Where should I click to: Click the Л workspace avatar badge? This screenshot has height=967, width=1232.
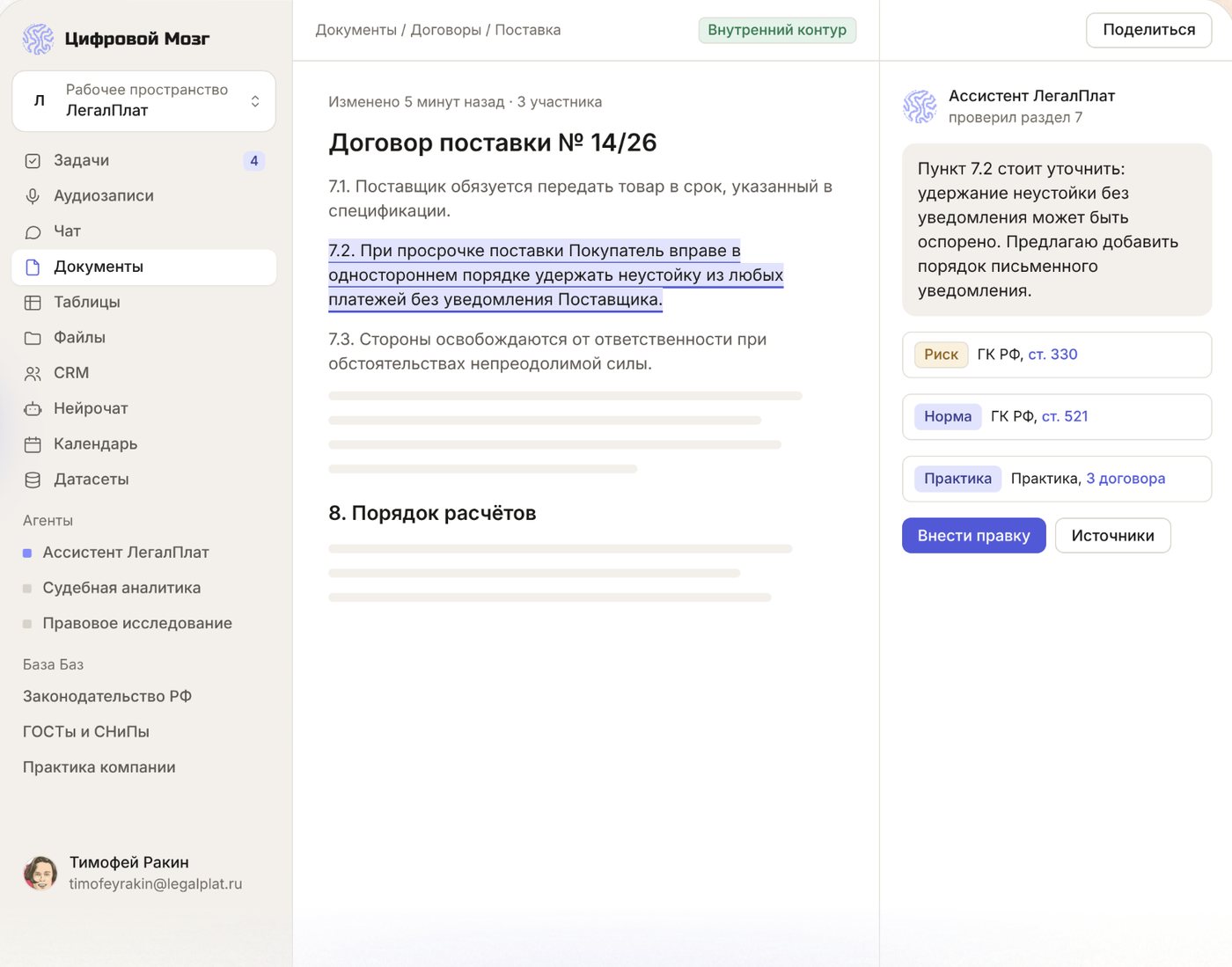(x=39, y=100)
